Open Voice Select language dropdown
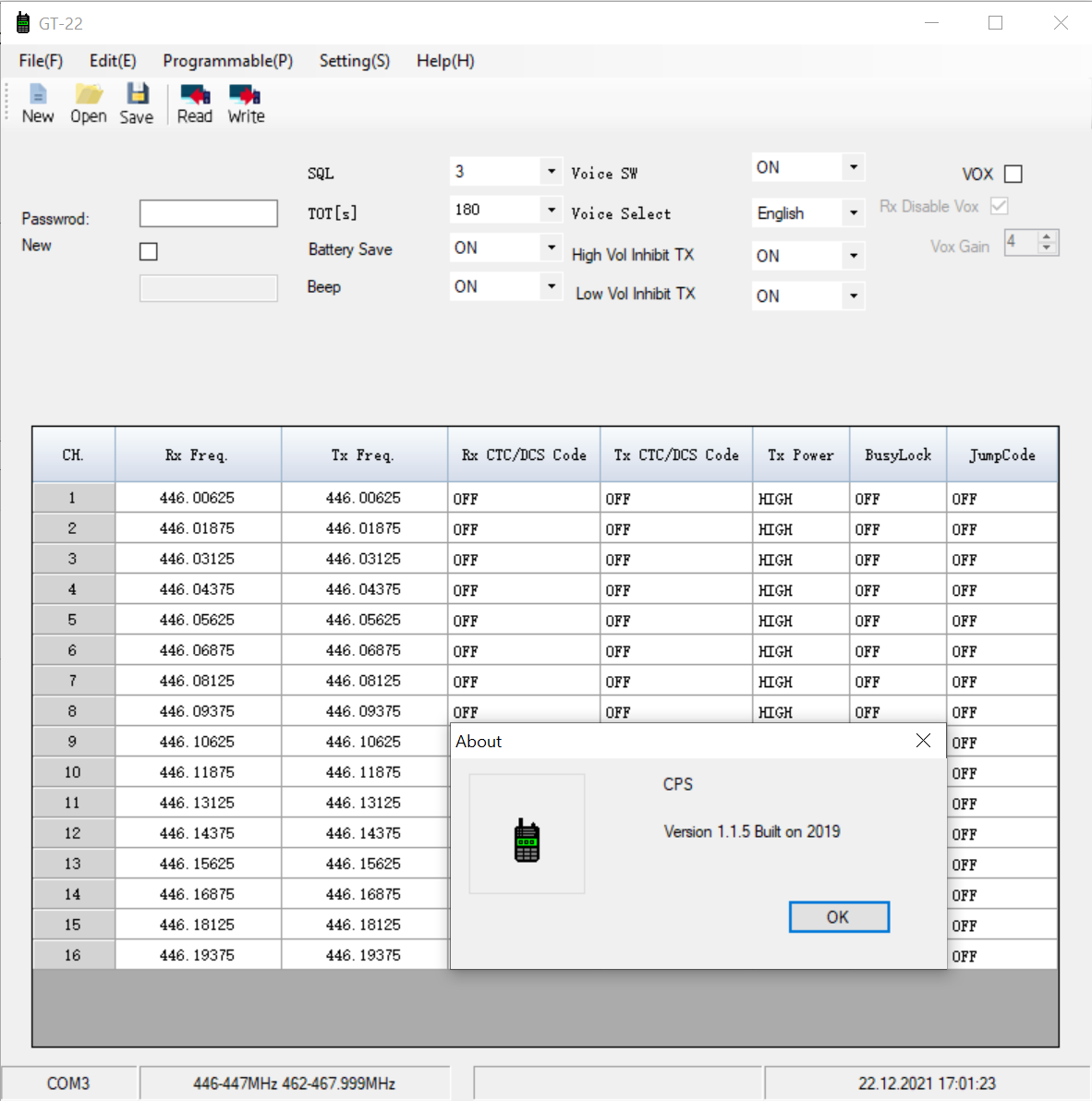The width and height of the screenshot is (1092, 1101). 854,212
